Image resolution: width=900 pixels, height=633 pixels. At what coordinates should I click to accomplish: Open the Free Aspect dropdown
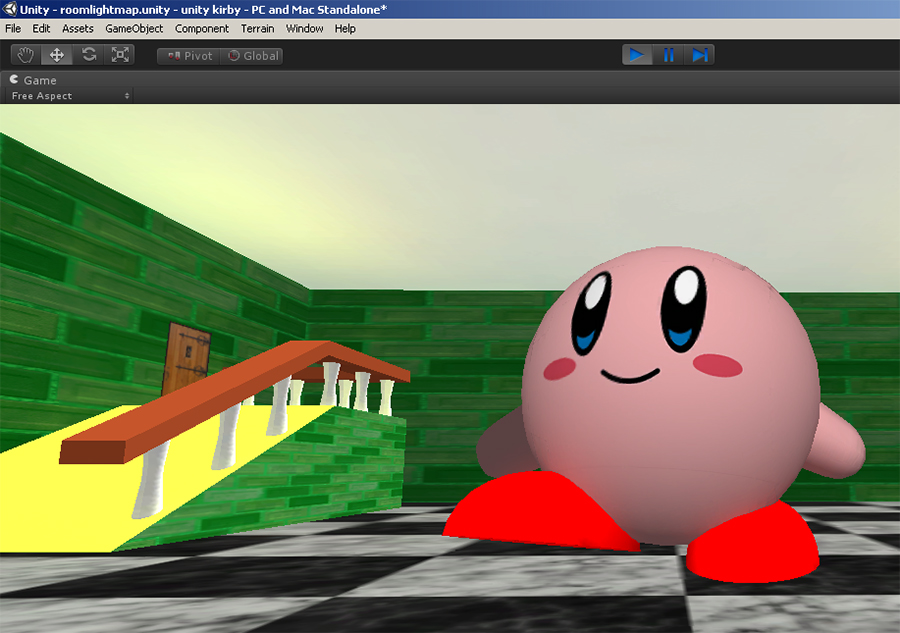pyautogui.click(x=69, y=96)
